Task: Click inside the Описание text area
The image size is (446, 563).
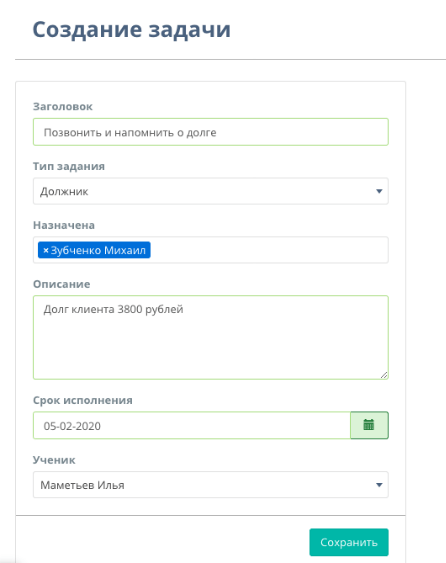Action: tap(211, 338)
